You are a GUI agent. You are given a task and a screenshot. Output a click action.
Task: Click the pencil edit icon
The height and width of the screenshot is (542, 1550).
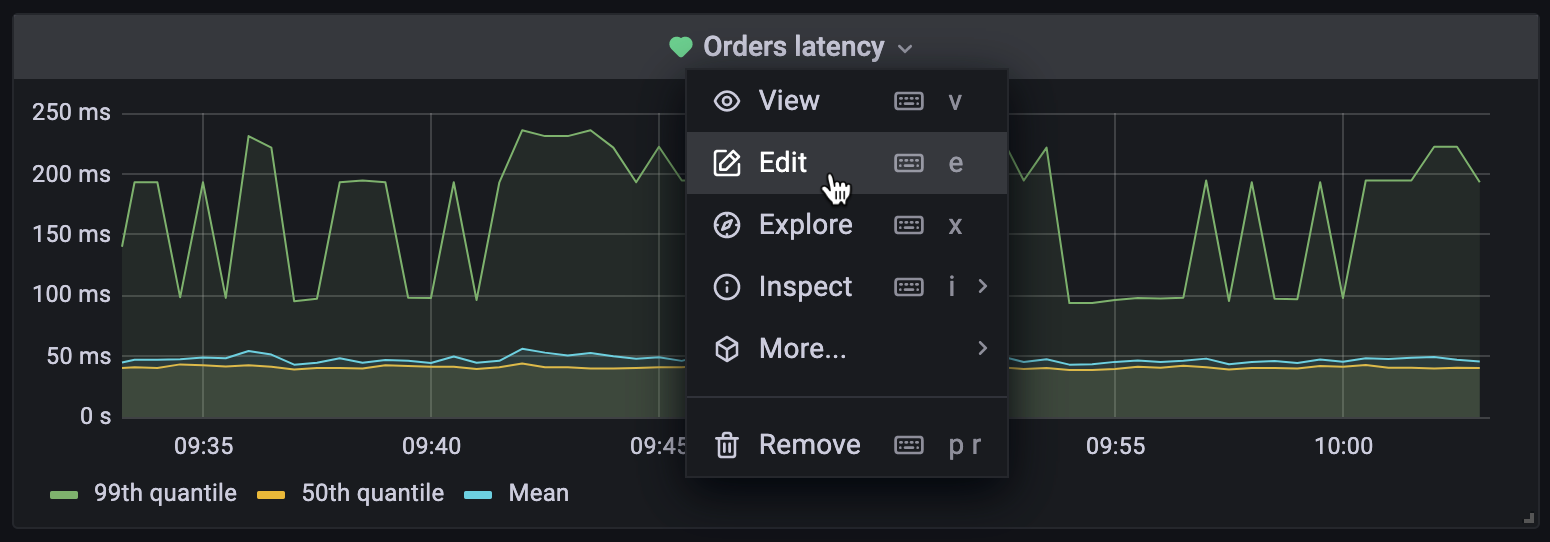(x=727, y=163)
